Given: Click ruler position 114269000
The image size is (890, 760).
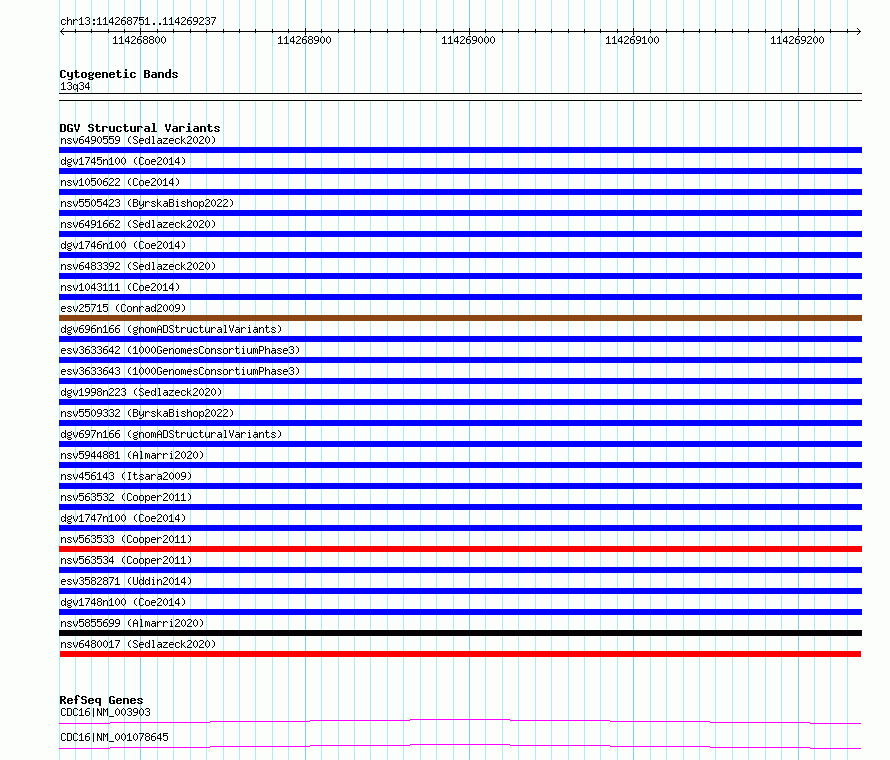Looking at the screenshot, I should [468, 40].
